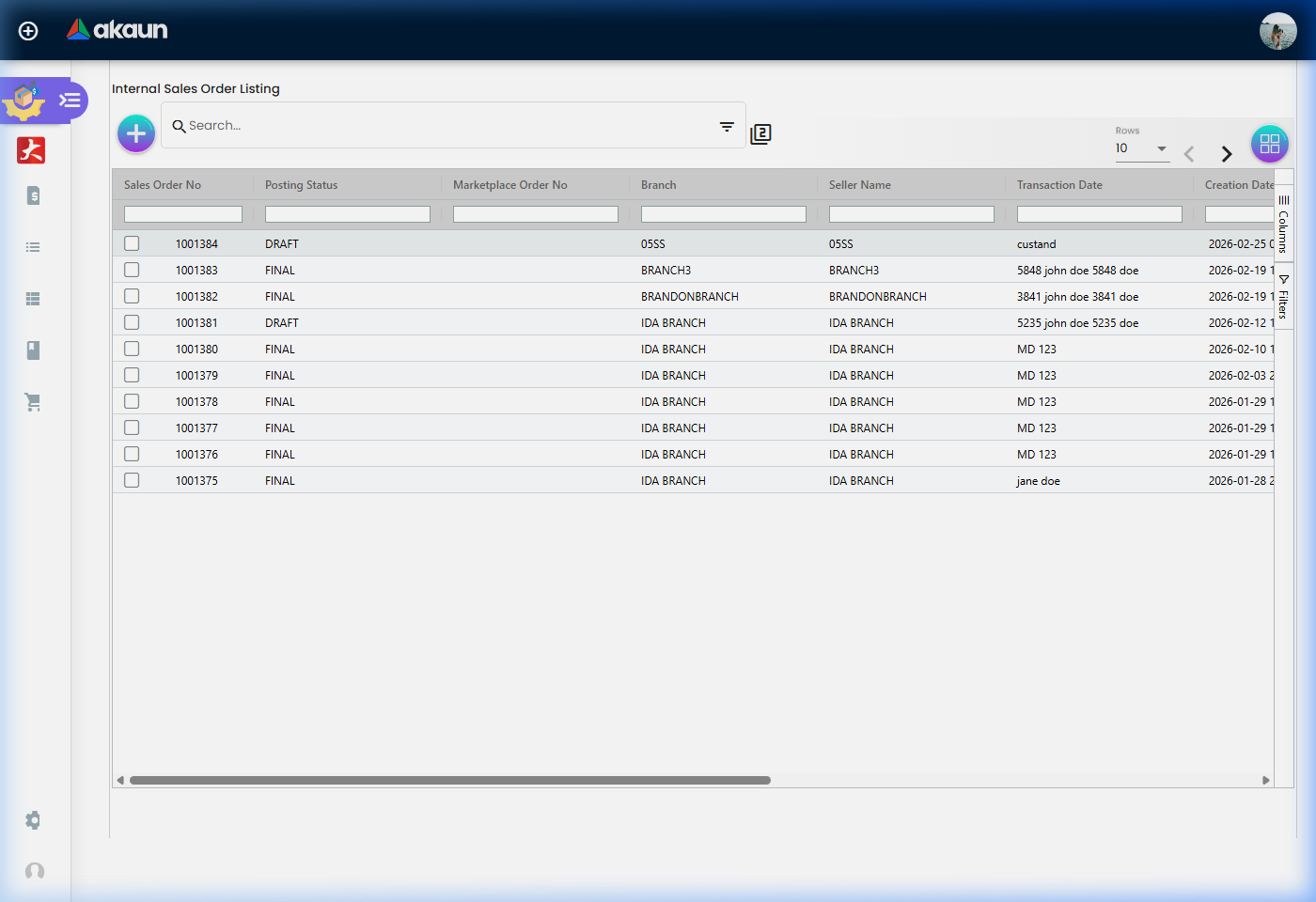Click the Posting Status column filter field
Screen dimensions: 1316x902
[347, 213]
